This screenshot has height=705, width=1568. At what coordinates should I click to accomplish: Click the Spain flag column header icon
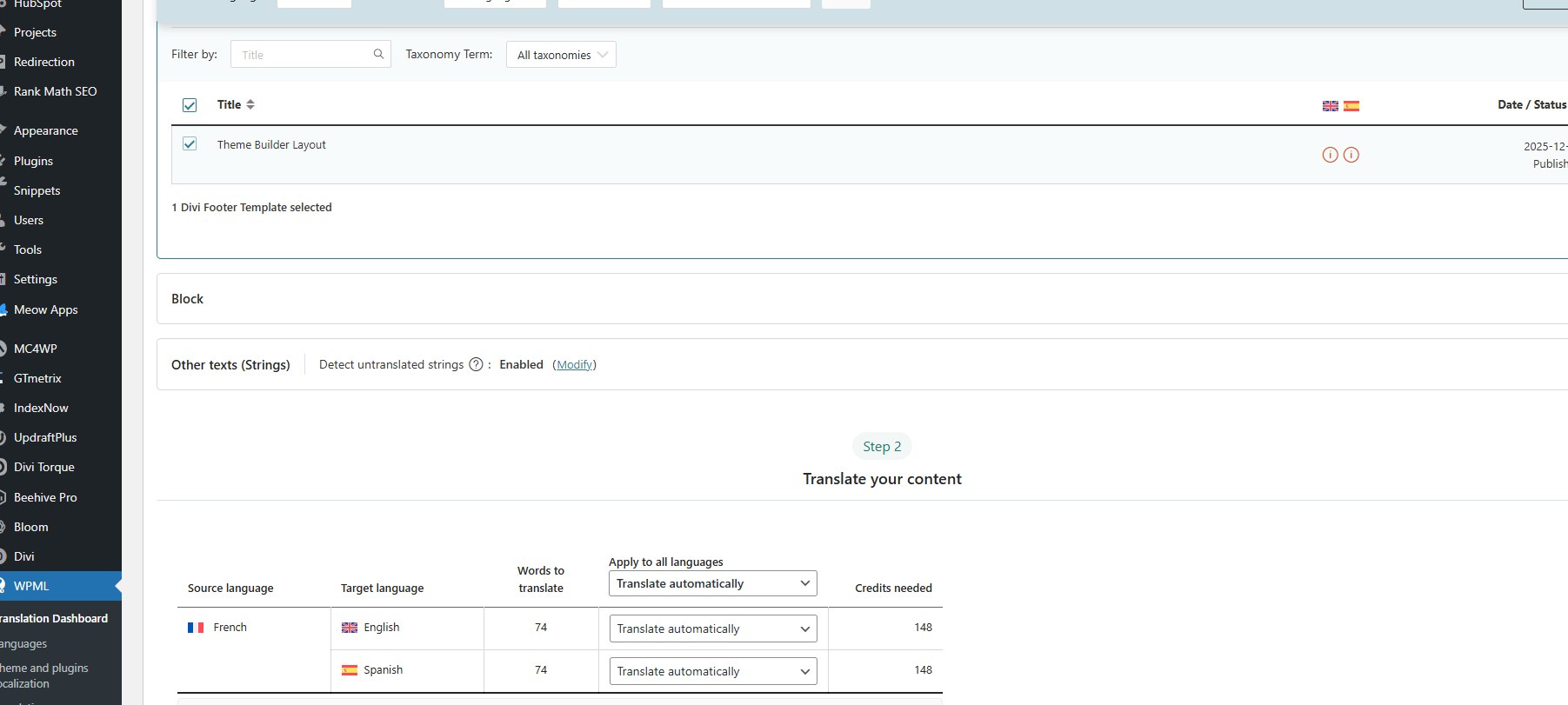1351,106
